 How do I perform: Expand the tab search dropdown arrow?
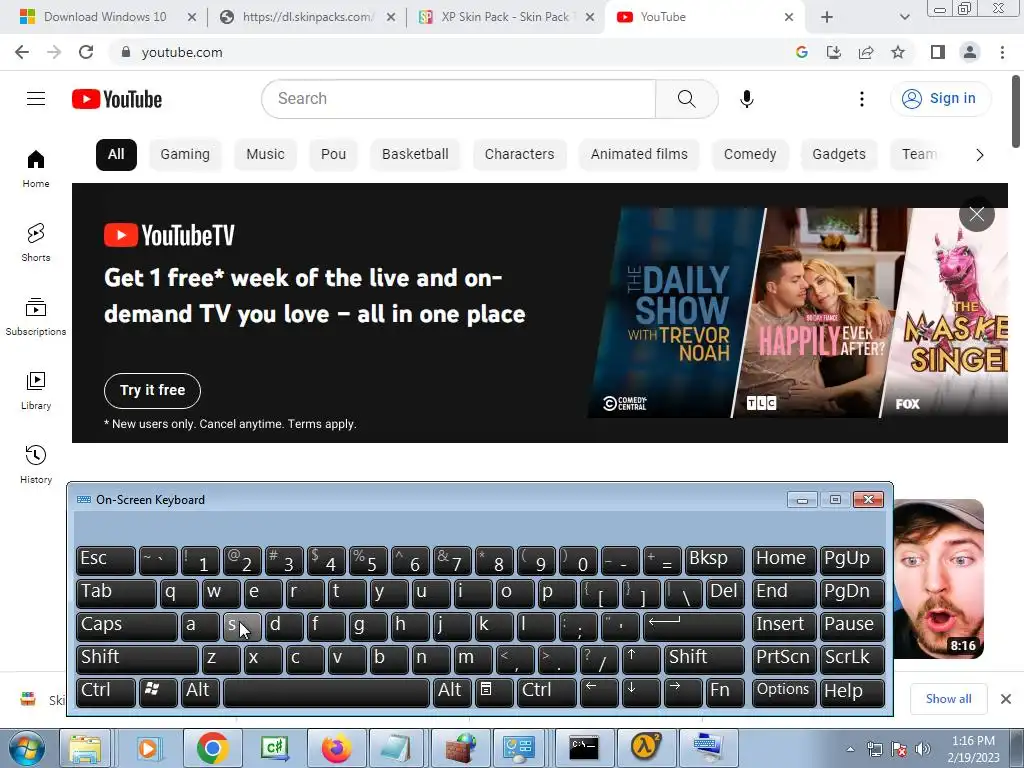(904, 17)
